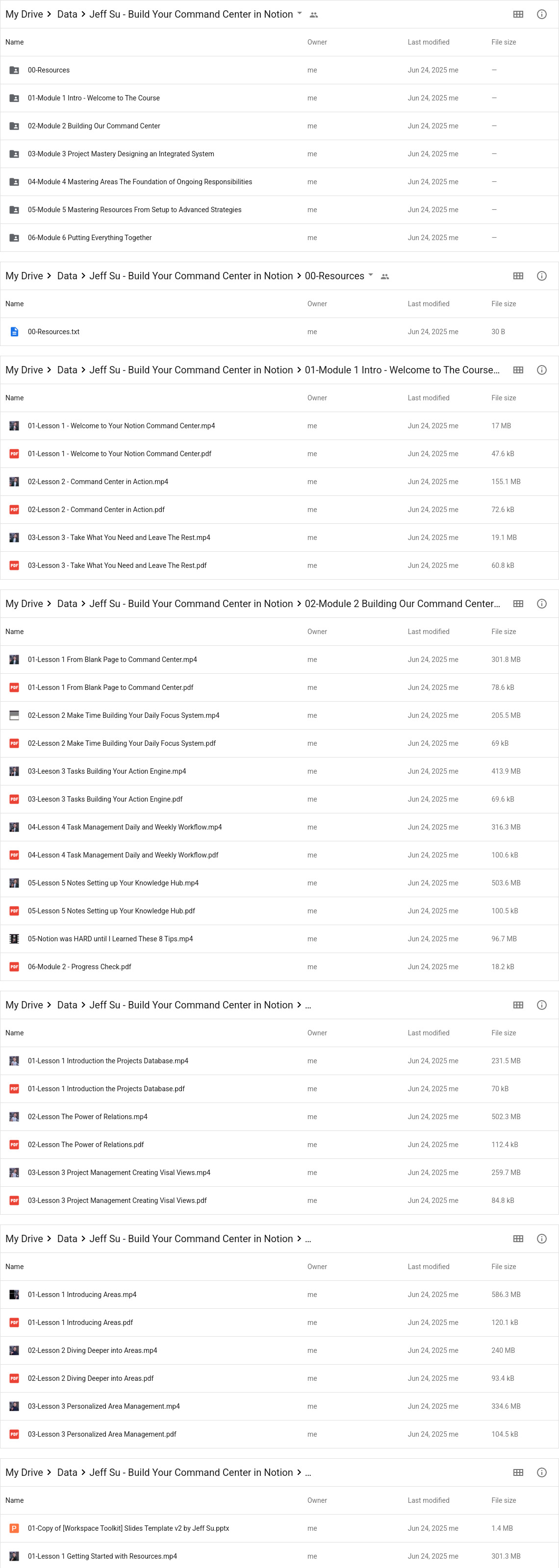This screenshot has height=1568, width=559.
Task: Open dropdown arrow after the 00-Resources breadcrumb
Action: coord(371,275)
